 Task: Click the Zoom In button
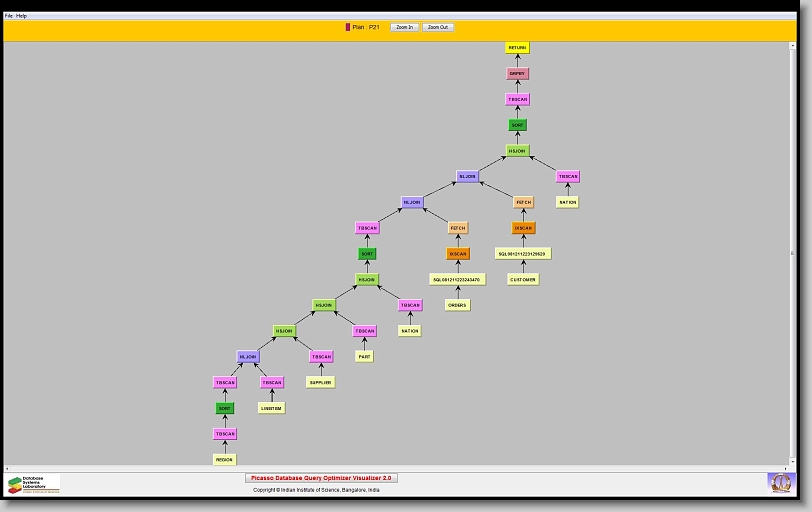[403, 27]
